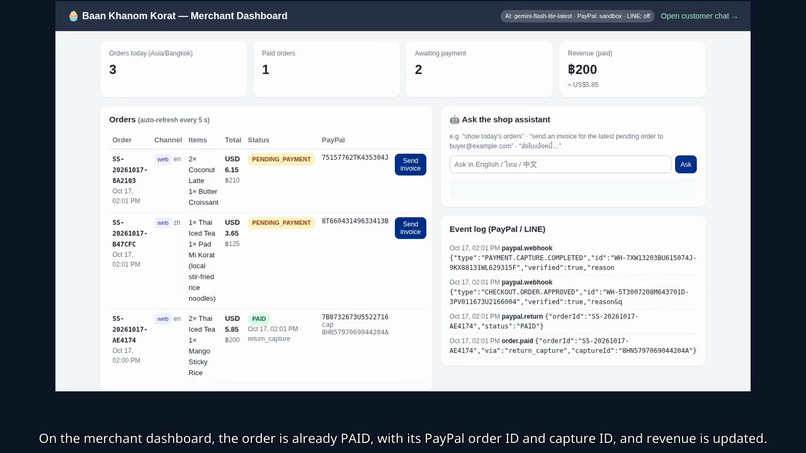Click PayPal ID 7B8732673U5522716
Viewport: 806px width, 453px height.
pyautogui.click(x=355, y=317)
